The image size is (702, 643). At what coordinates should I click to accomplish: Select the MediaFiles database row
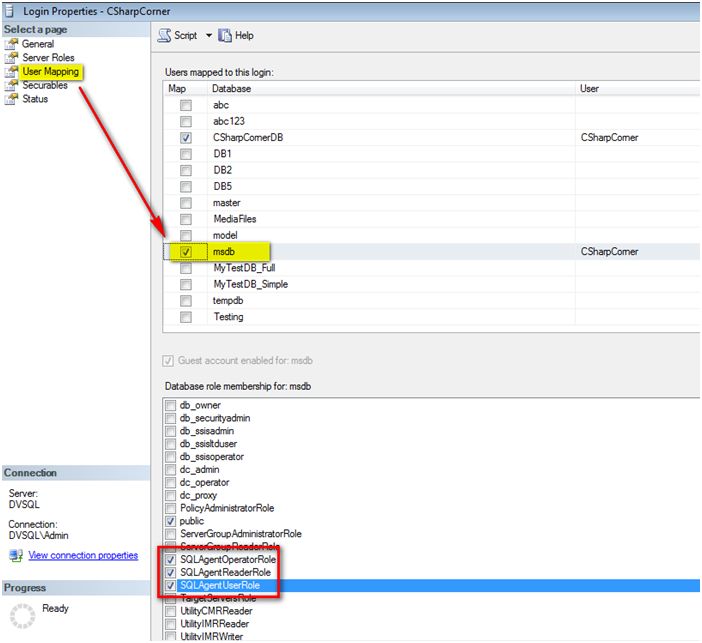pos(432,219)
